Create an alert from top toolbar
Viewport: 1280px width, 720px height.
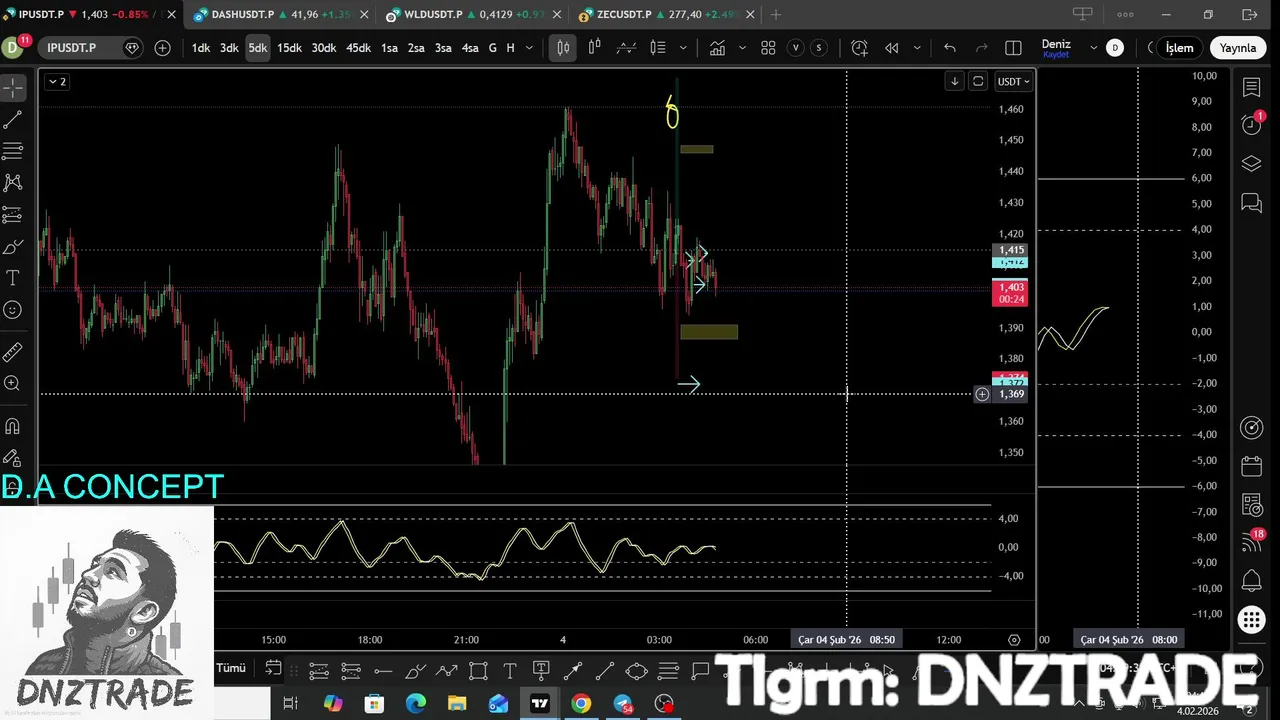click(859, 48)
